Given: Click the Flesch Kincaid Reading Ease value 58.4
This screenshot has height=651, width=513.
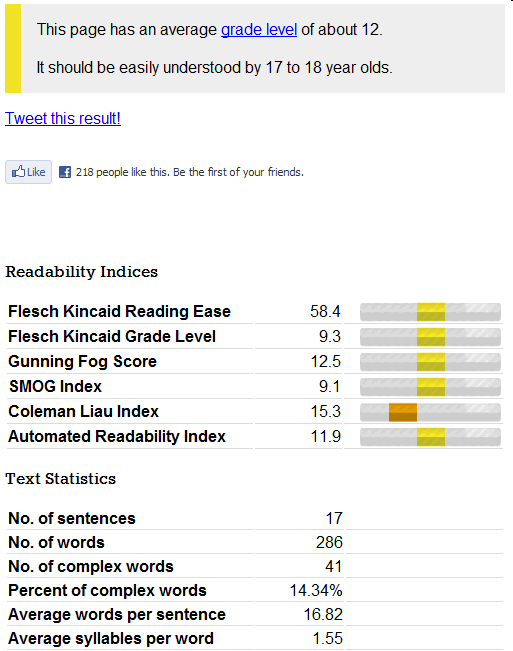Looking at the screenshot, I should tap(325, 311).
